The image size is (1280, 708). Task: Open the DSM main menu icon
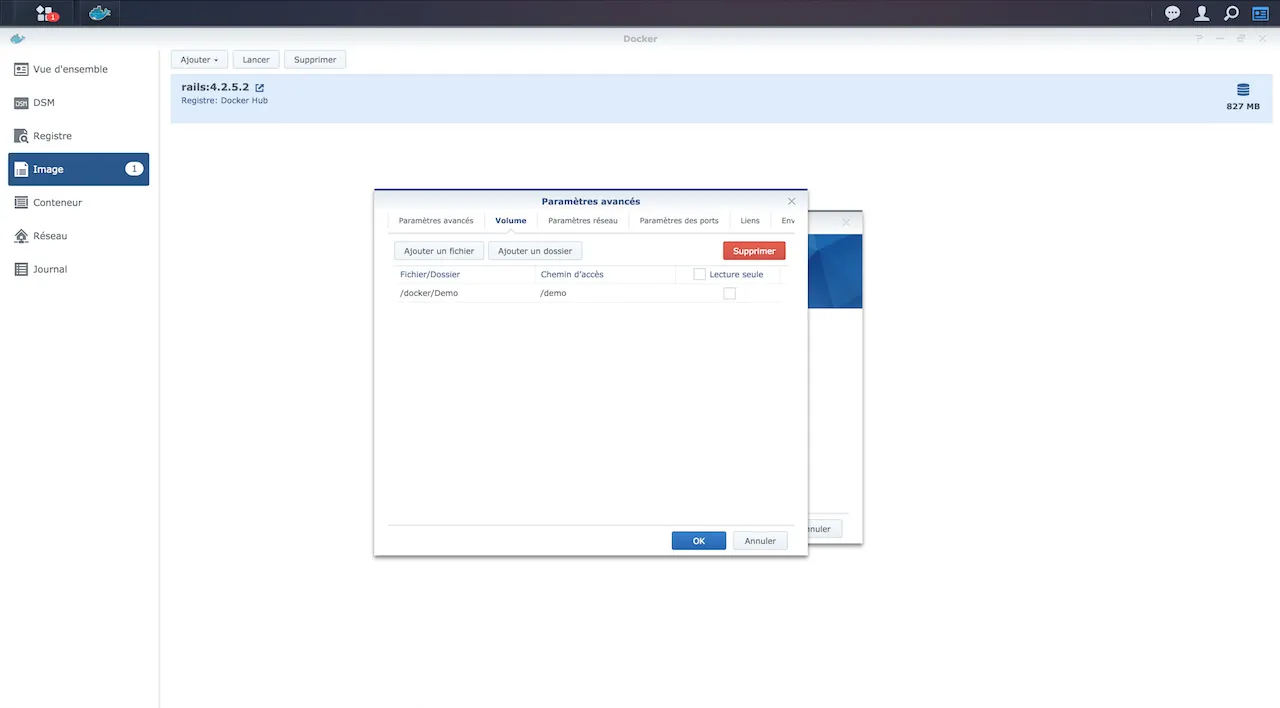(x=46, y=13)
